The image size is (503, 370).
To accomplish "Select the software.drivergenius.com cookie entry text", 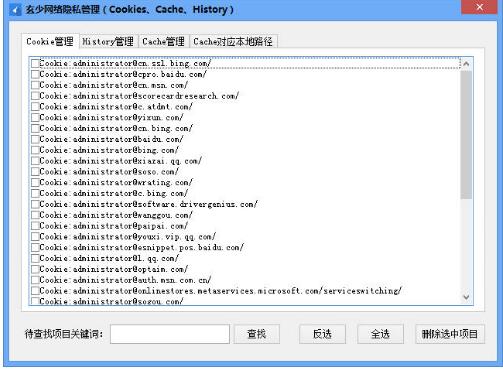I will click(149, 204).
